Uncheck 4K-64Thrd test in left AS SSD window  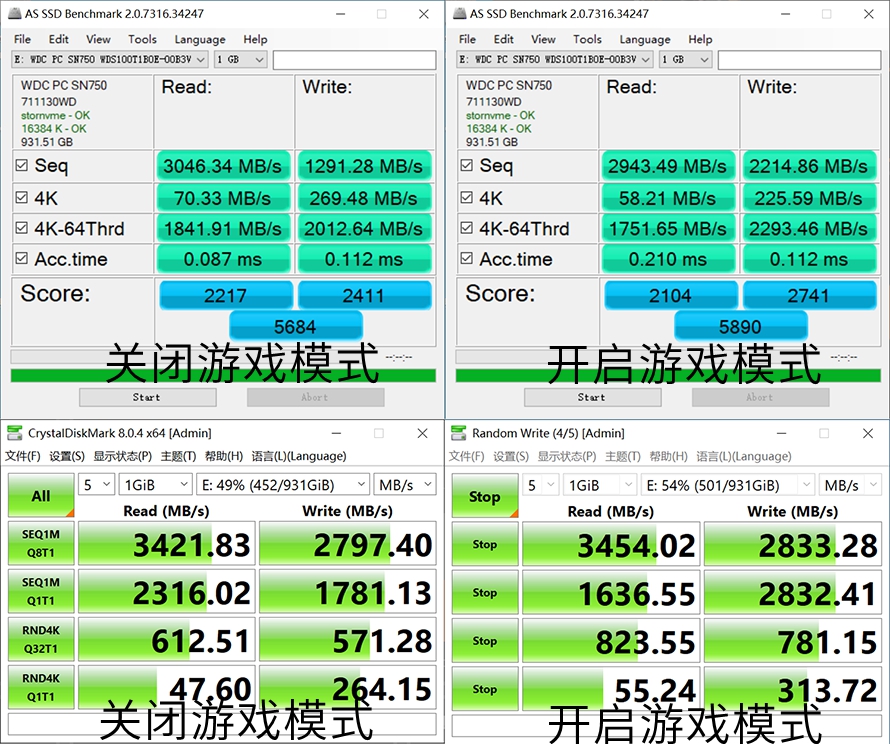tap(21, 228)
